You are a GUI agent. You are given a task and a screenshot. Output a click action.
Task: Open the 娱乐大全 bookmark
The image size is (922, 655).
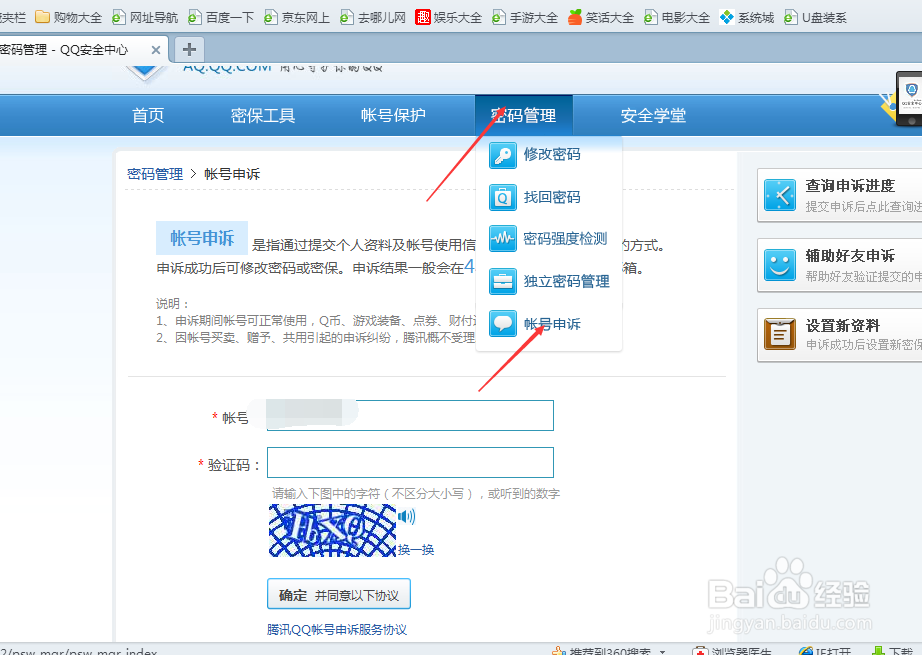pyautogui.click(x=449, y=18)
